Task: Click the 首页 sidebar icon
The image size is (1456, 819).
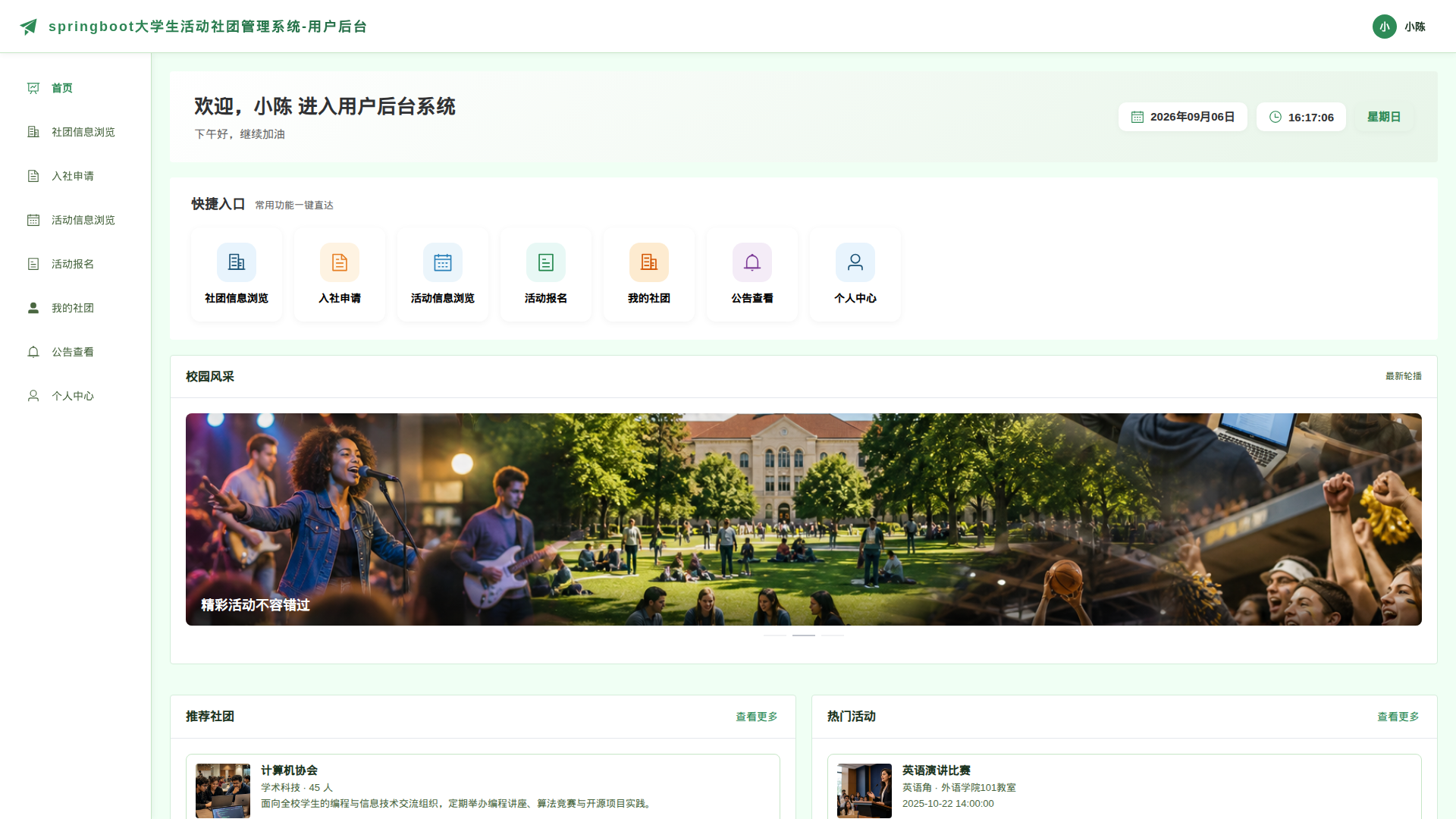Action: coord(33,88)
